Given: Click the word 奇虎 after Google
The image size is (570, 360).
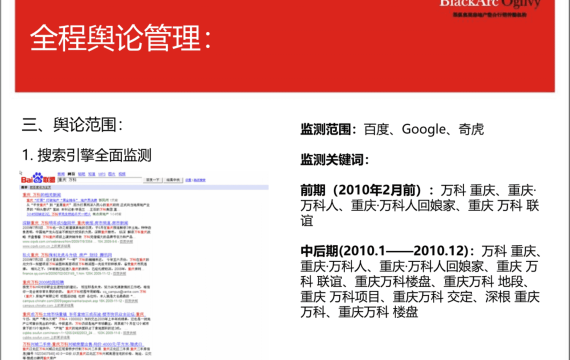Looking at the screenshot, I should click(471, 129).
